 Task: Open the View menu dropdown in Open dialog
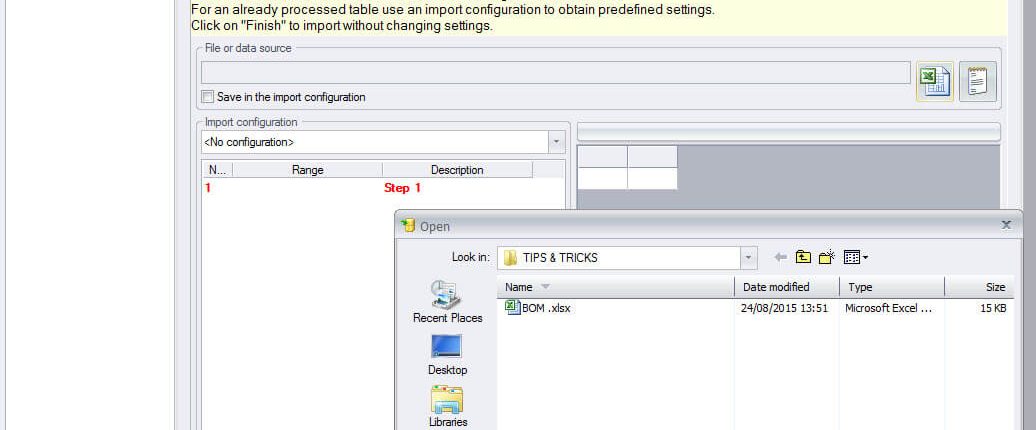[x=856, y=258]
